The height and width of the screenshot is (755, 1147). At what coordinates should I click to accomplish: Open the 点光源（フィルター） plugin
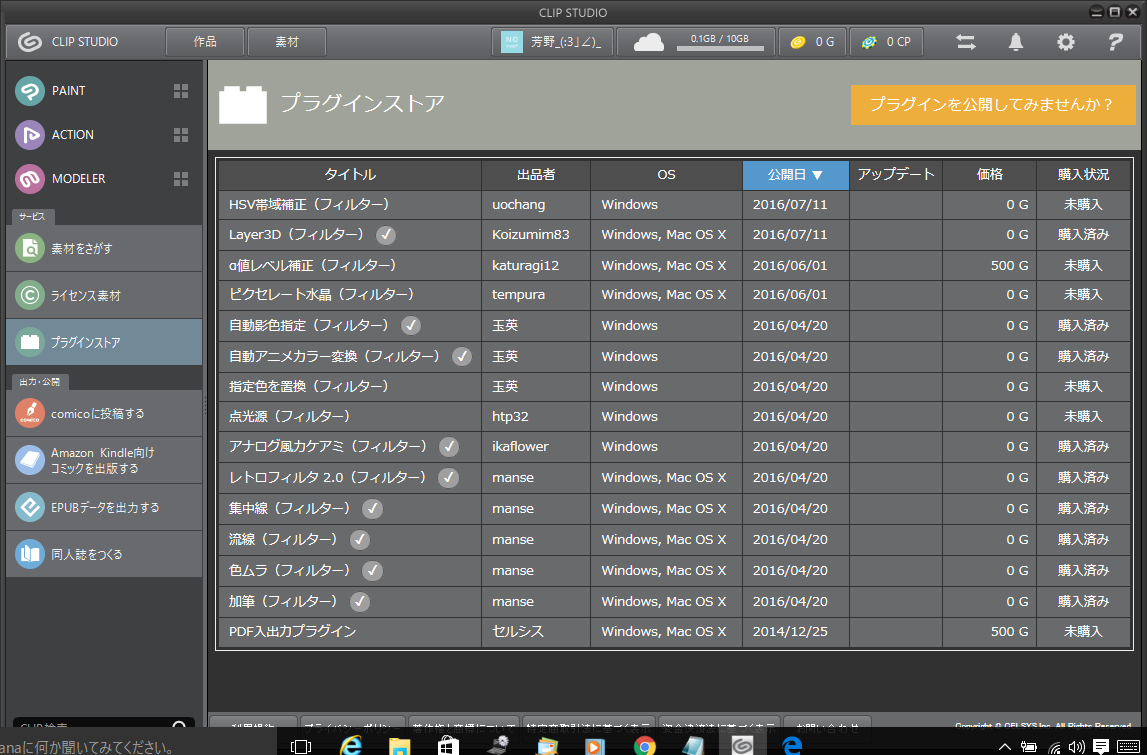click(x=290, y=416)
